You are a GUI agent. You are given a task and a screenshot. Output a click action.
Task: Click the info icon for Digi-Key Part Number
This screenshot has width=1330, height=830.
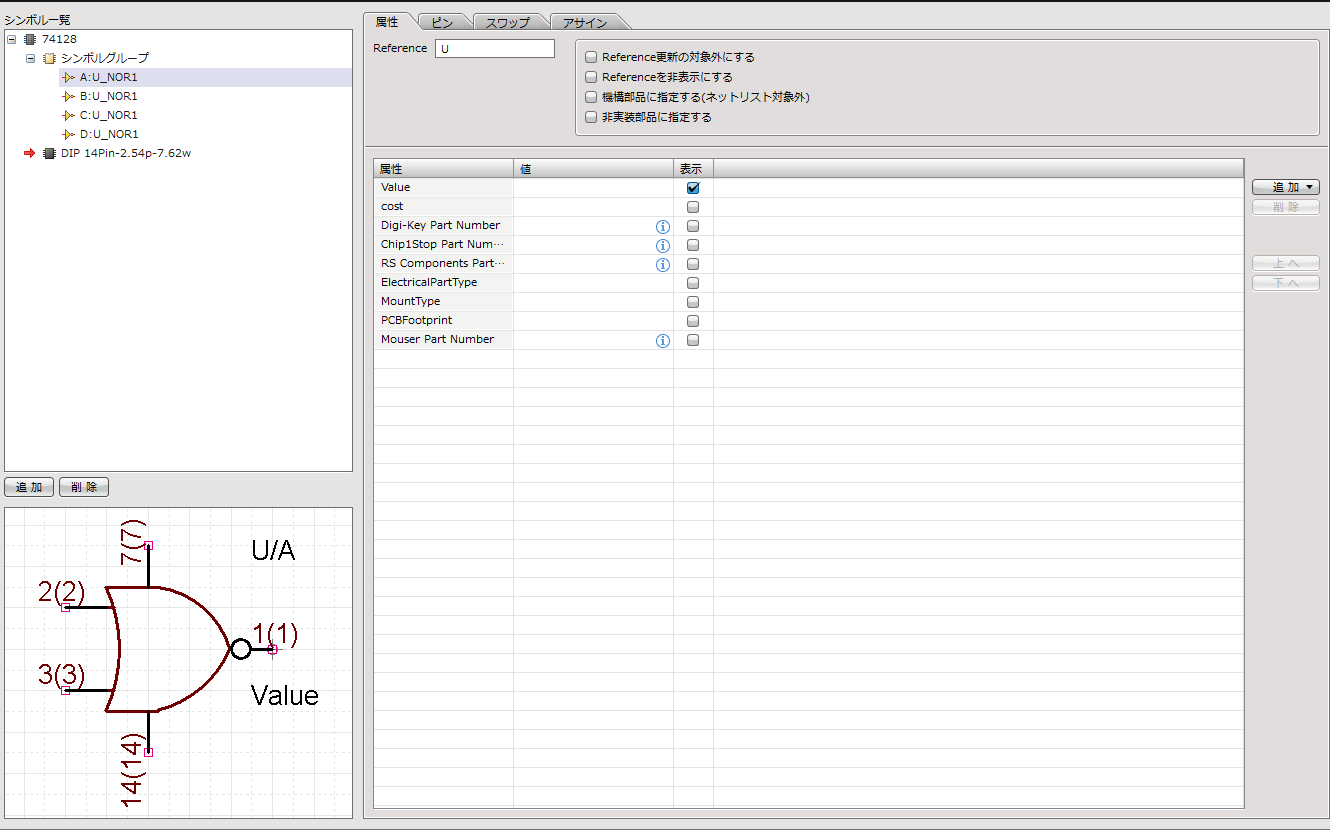[x=662, y=227]
